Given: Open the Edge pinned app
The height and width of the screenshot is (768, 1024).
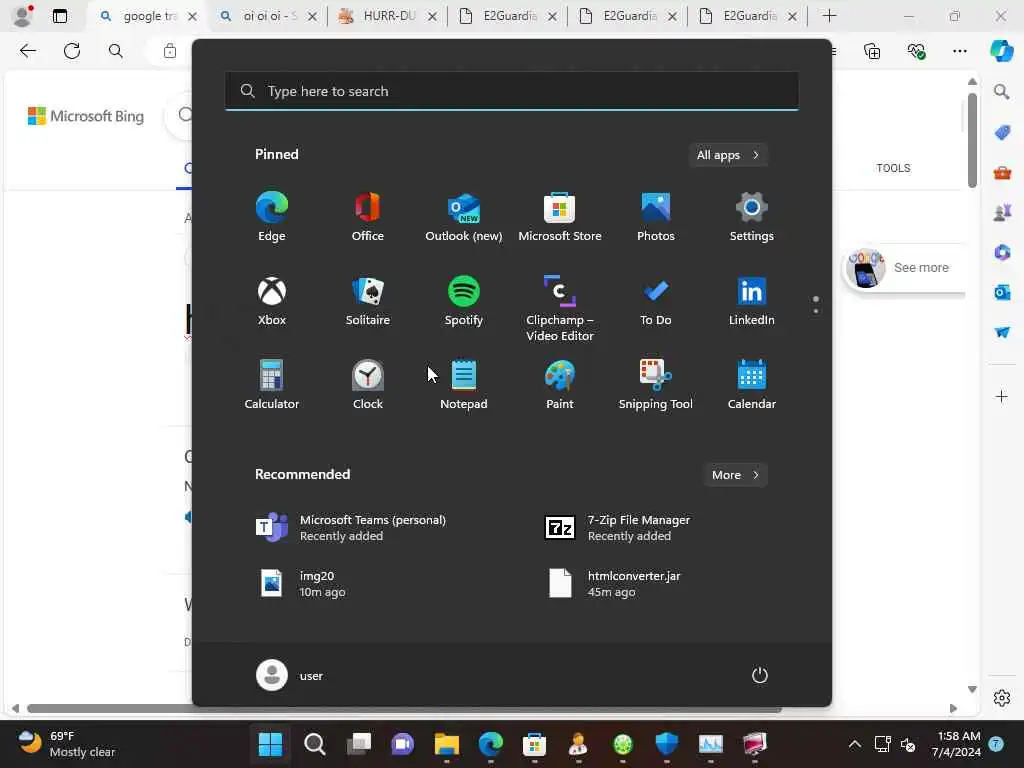Looking at the screenshot, I should point(272,217).
